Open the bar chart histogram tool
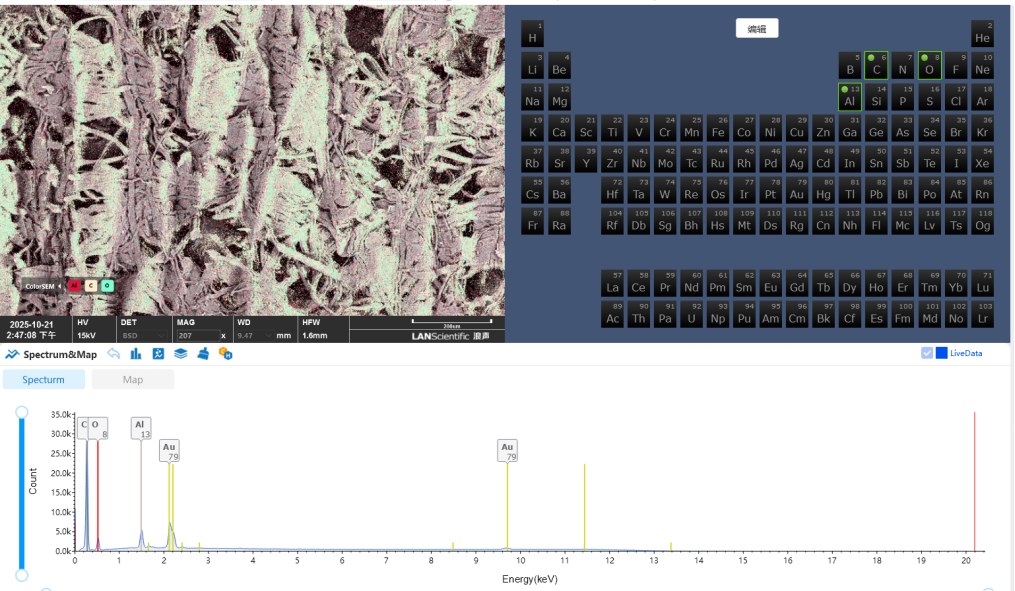 [x=136, y=354]
